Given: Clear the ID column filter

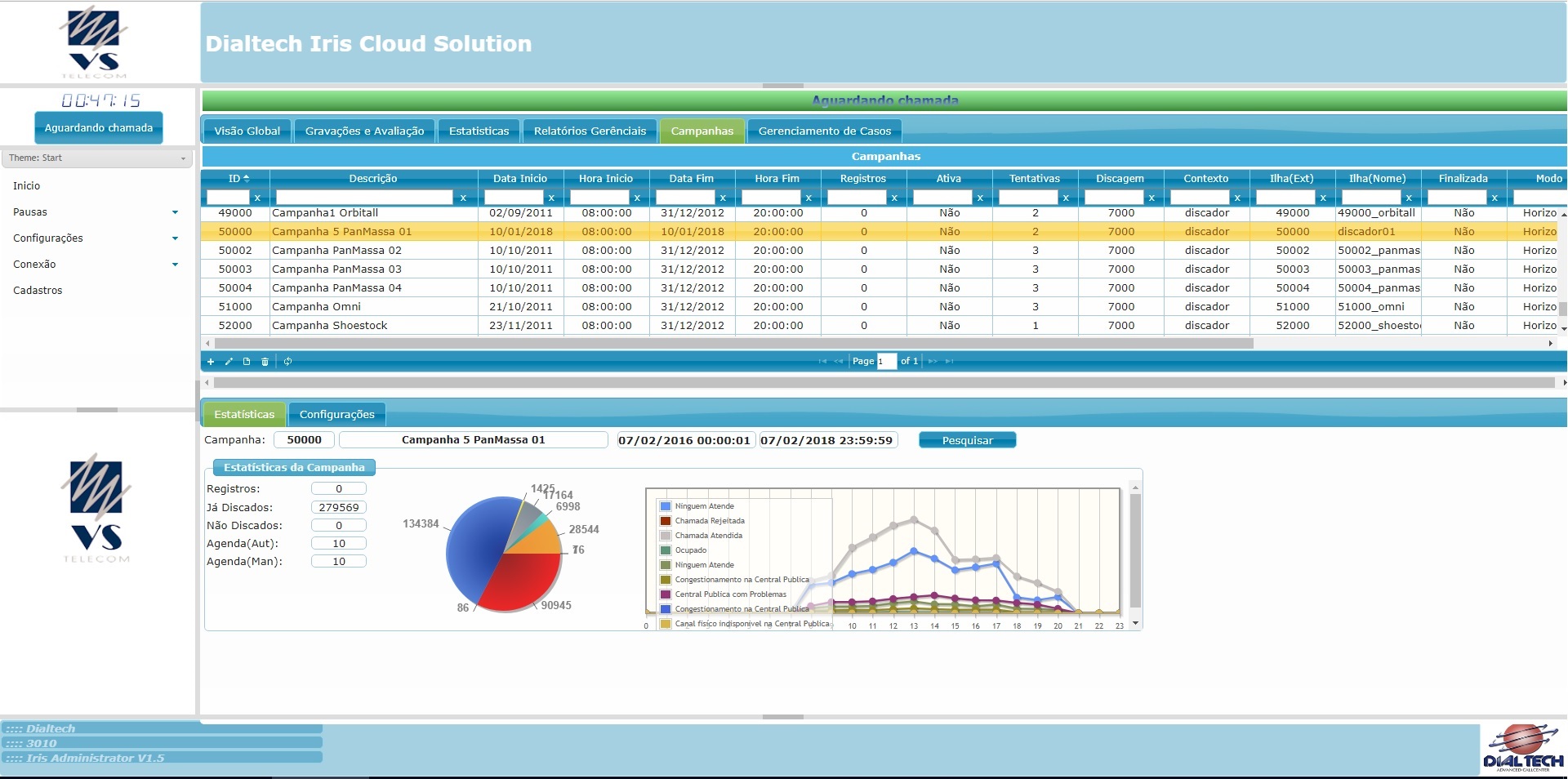Looking at the screenshot, I should 257,198.
